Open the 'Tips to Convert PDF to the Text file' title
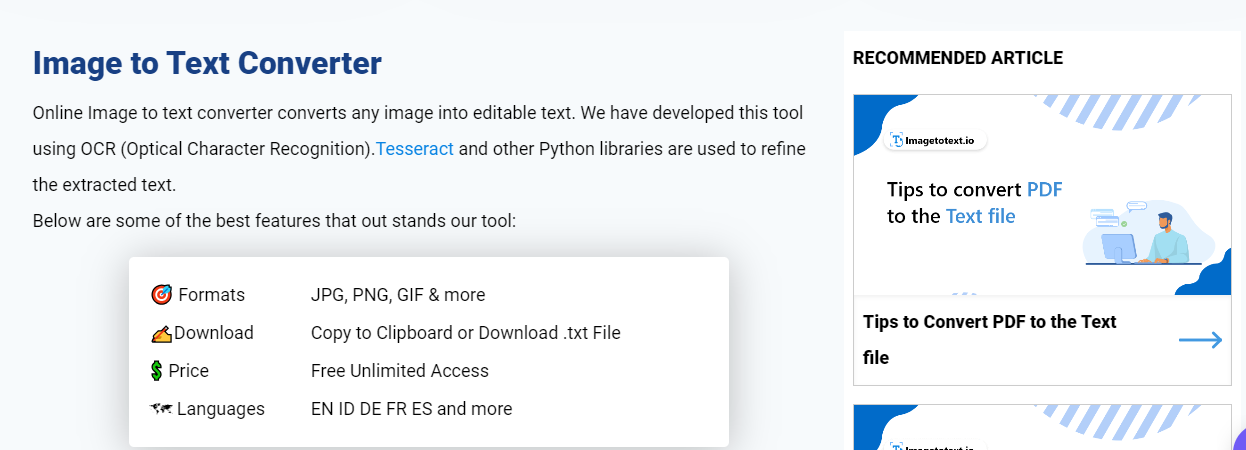This screenshot has width=1246, height=450. (990, 340)
